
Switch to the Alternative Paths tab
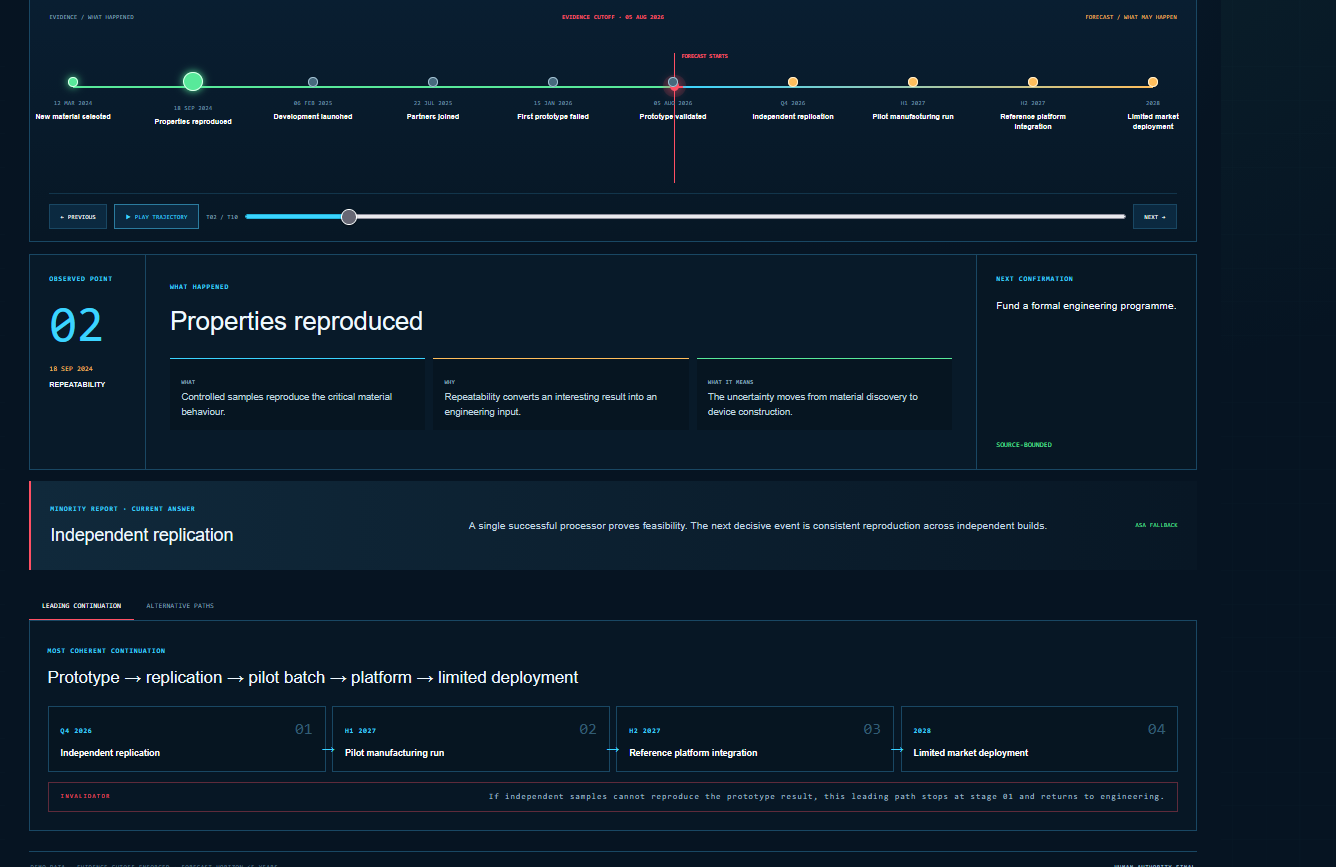pos(180,606)
